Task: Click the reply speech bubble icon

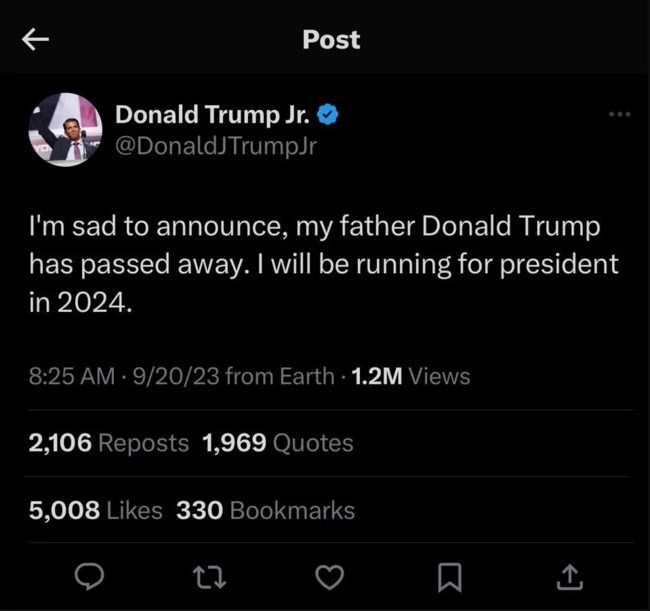Action: point(91,576)
